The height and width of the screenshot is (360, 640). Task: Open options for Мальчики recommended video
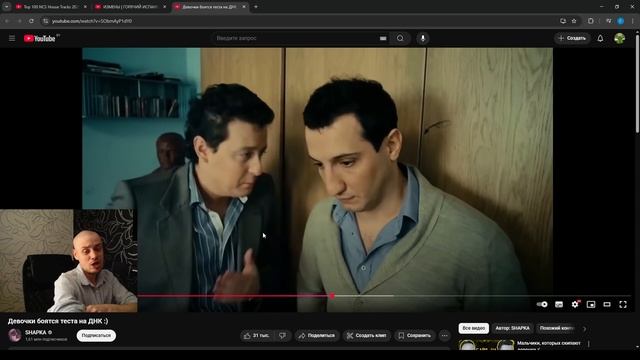pos(589,344)
